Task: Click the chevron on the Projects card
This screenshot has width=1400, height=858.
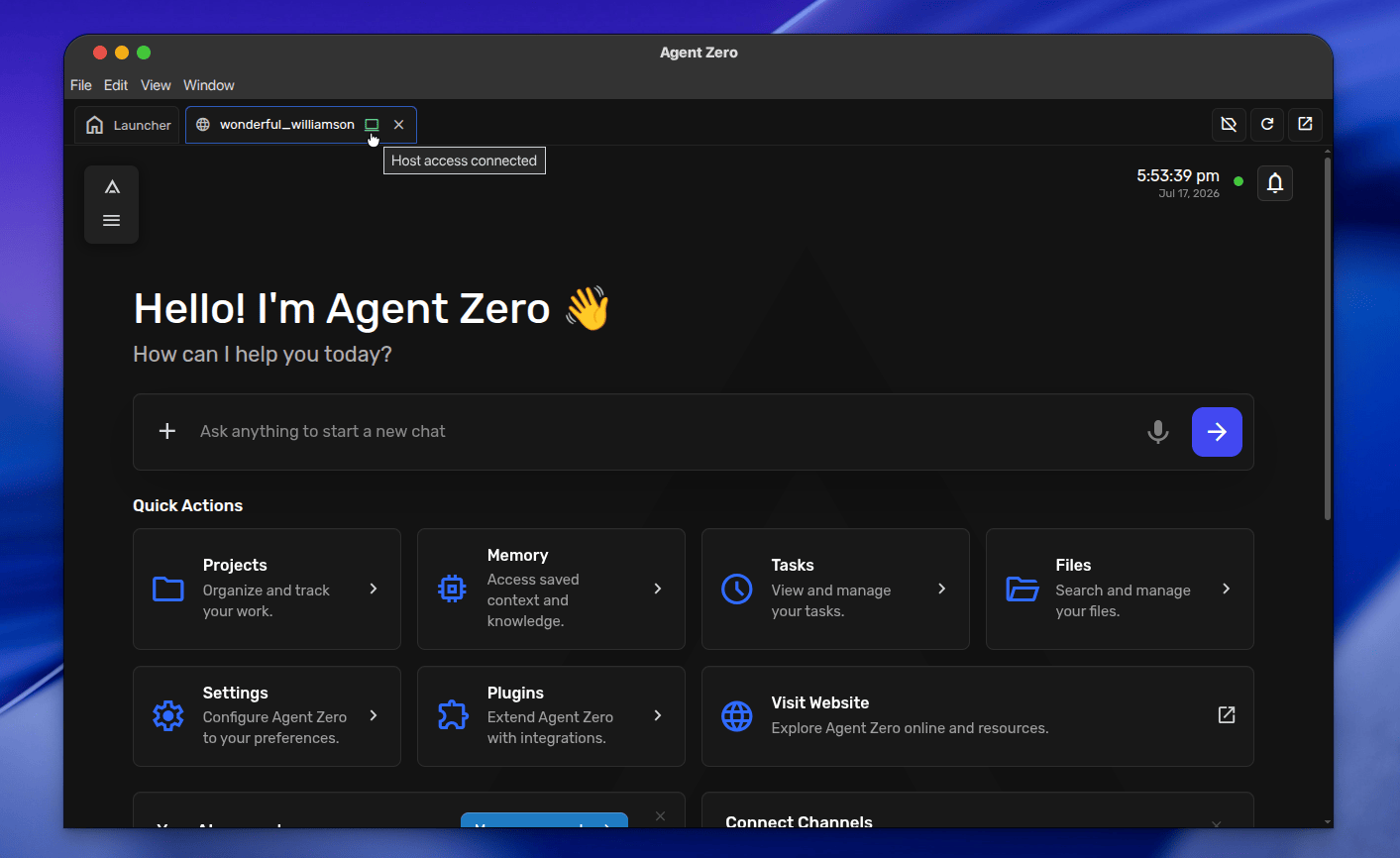Action: click(374, 589)
